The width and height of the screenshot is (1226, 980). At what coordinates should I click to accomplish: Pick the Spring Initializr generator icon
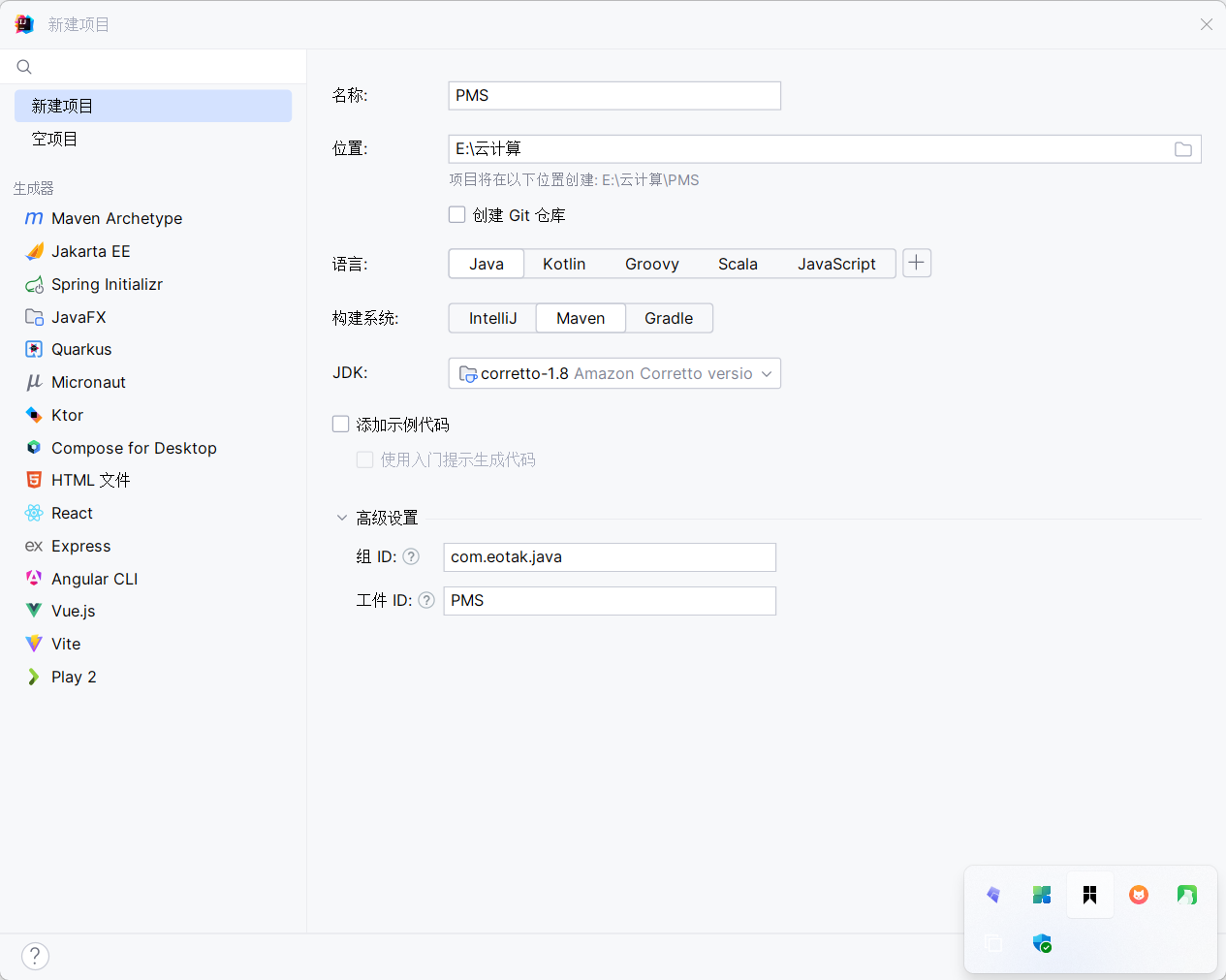coord(34,284)
